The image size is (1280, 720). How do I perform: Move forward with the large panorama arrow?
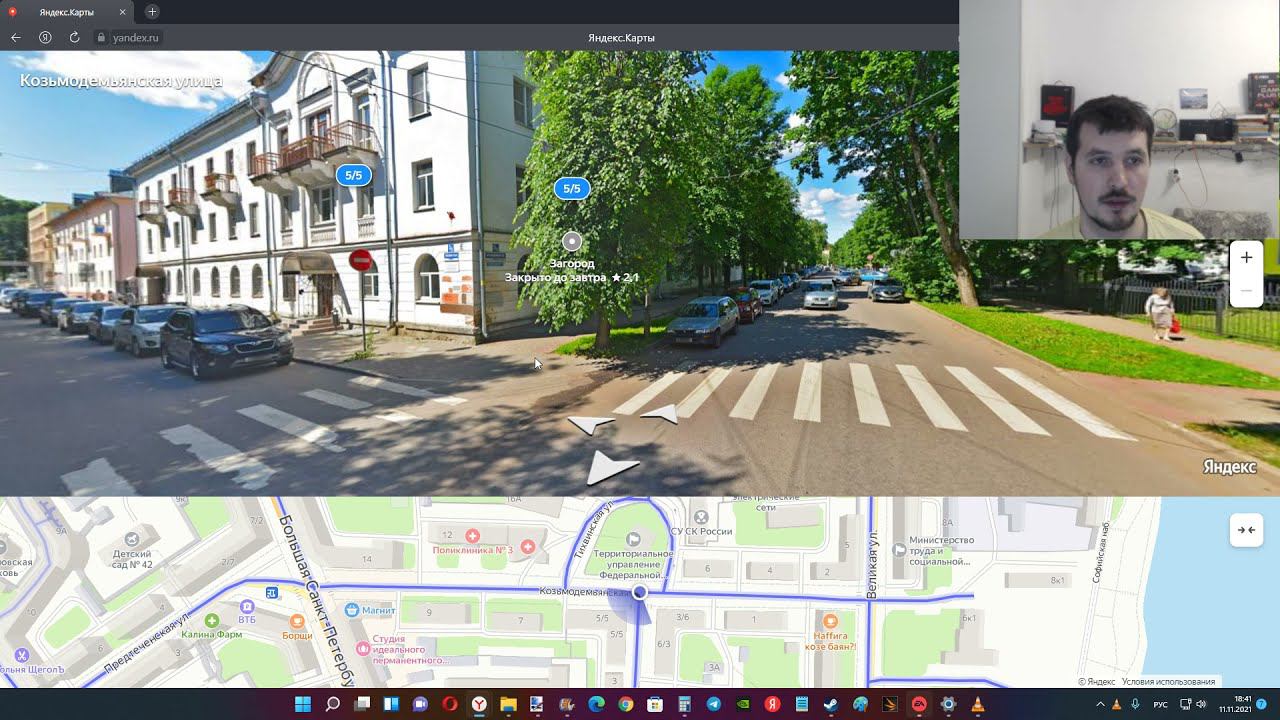611,468
